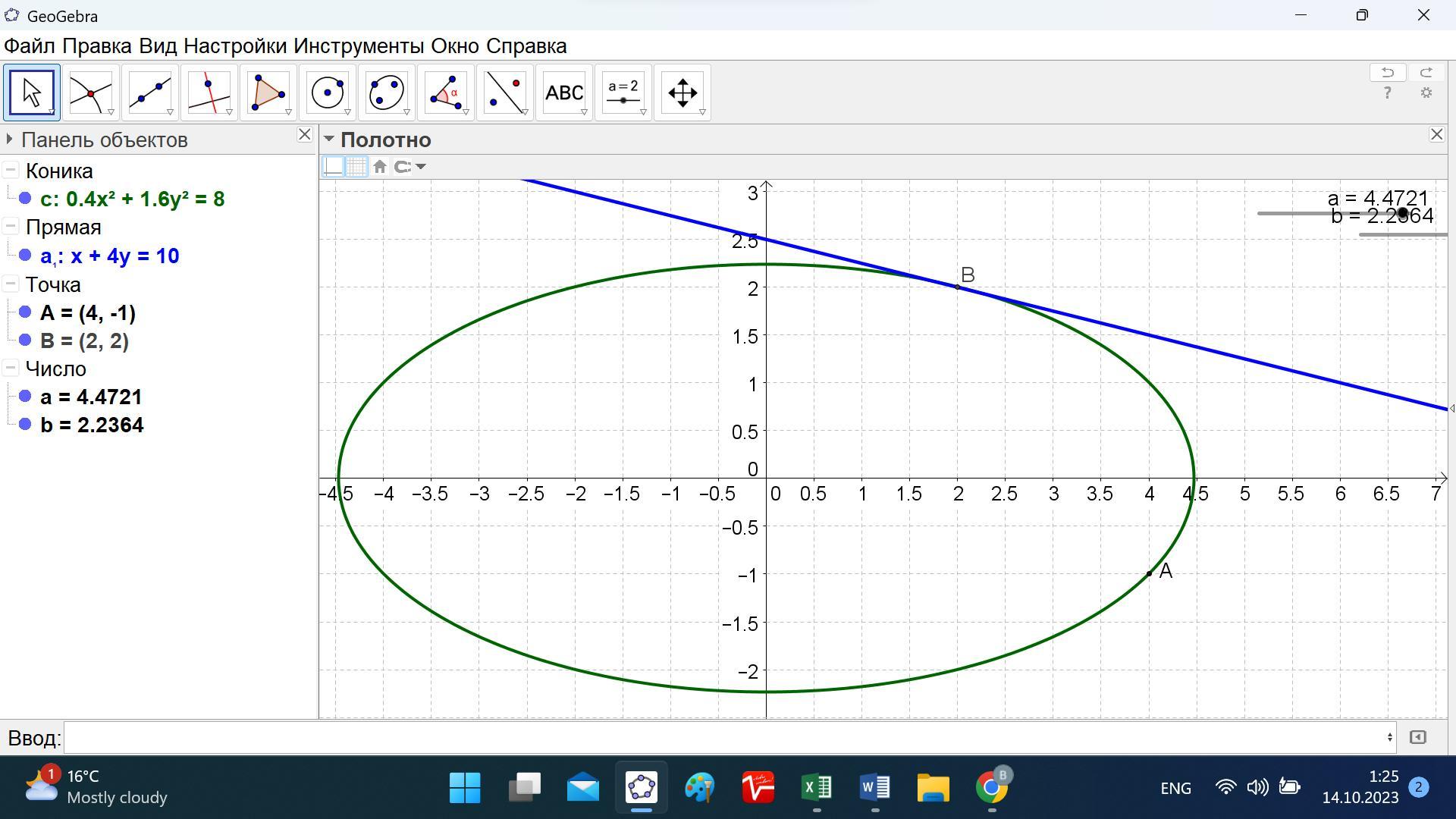Click point B on the ellipse
This screenshot has width=1456, height=819.
[958, 287]
